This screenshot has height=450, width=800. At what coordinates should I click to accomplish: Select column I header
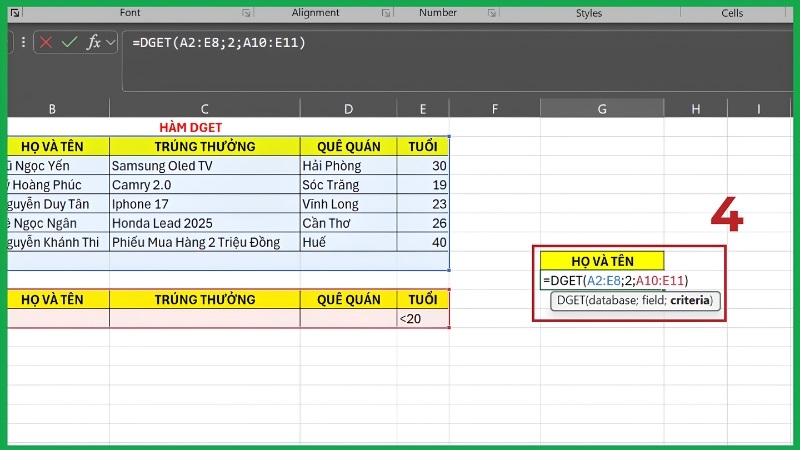pos(759,109)
